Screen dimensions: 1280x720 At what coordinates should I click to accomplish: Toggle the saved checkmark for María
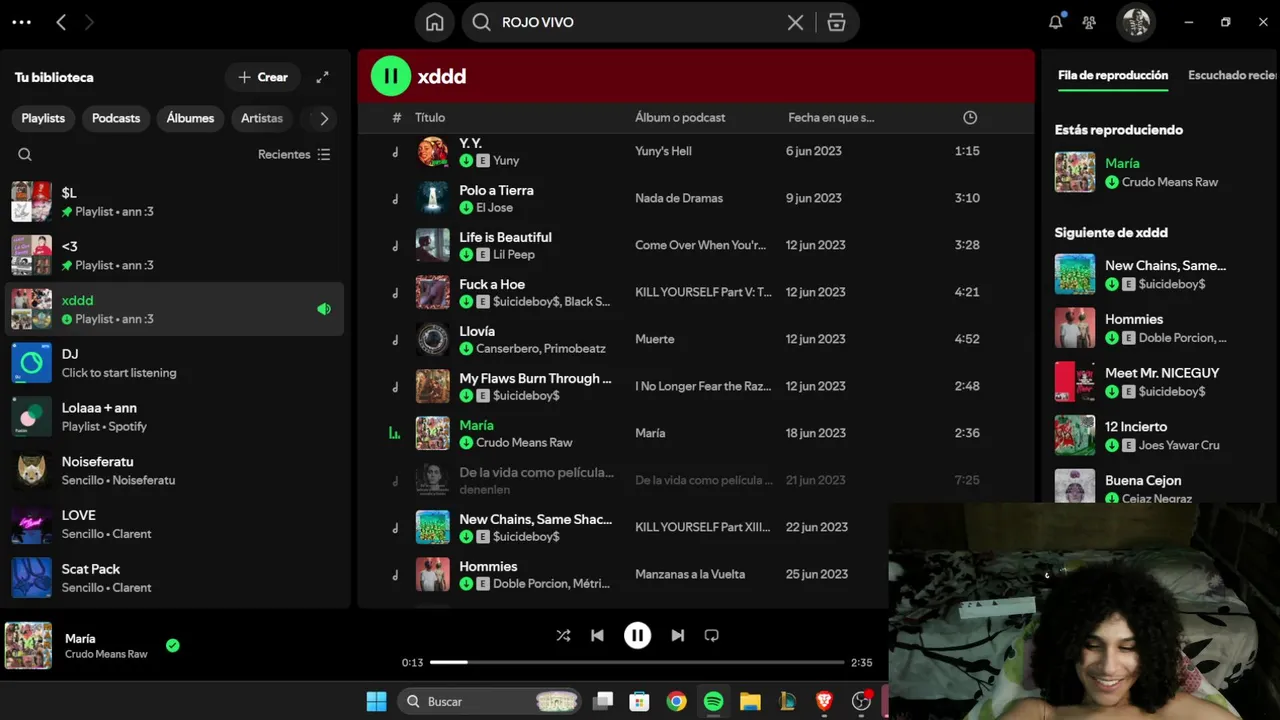point(172,646)
